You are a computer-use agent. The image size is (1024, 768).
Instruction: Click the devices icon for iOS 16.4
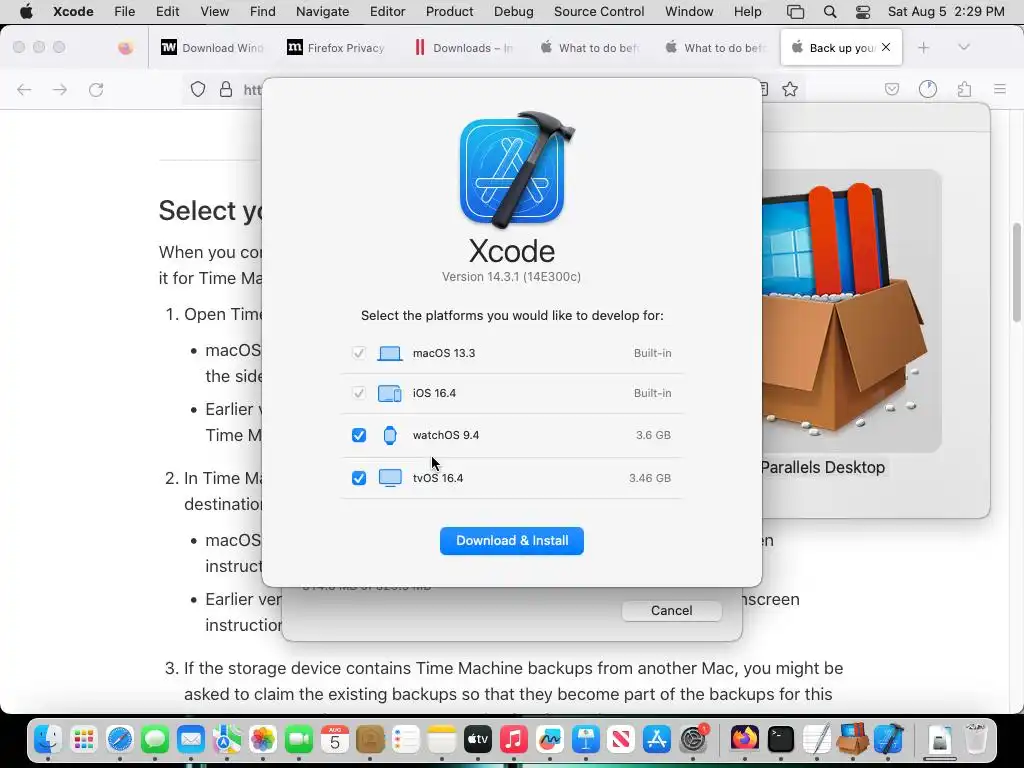coord(390,393)
